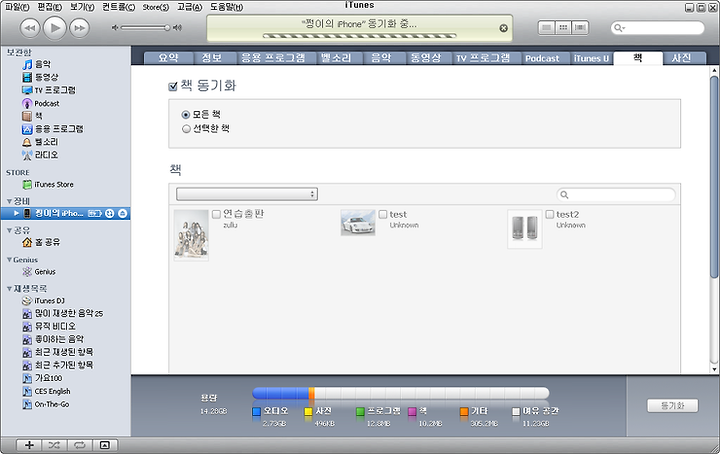Viewport: 720px width, 454px height.
Task: Go to previous track button
Action: (x=30, y=28)
